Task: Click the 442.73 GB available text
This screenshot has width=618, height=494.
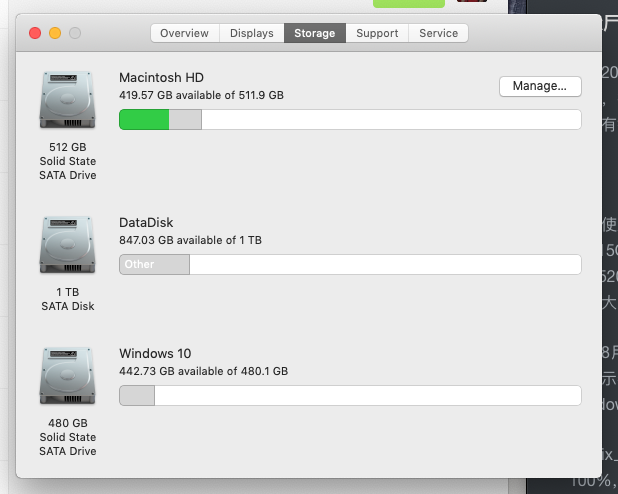Action: pyautogui.click(x=203, y=371)
